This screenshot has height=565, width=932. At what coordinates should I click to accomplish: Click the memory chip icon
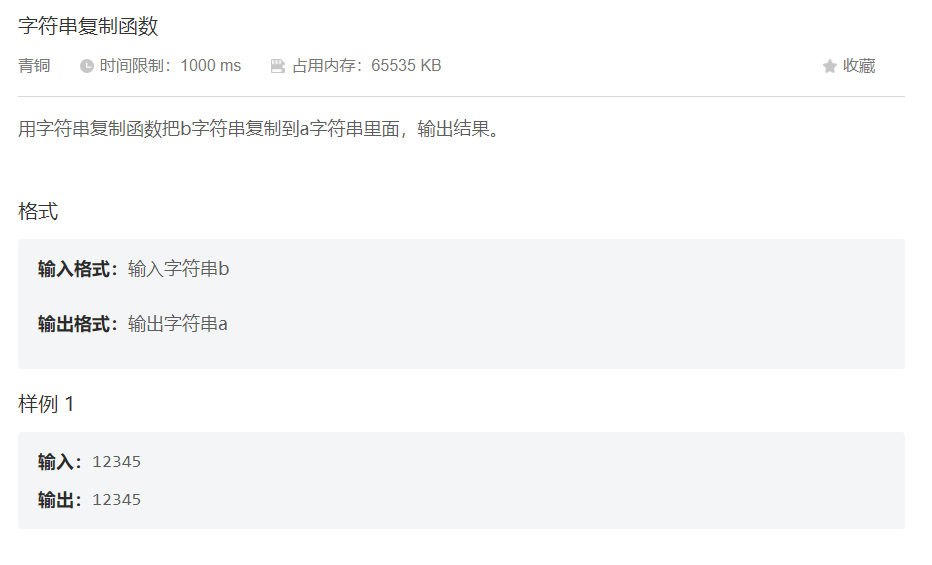point(278,66)
